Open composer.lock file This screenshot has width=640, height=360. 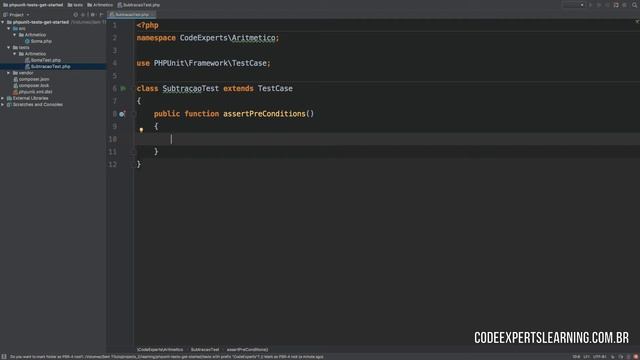coord(34,85)
